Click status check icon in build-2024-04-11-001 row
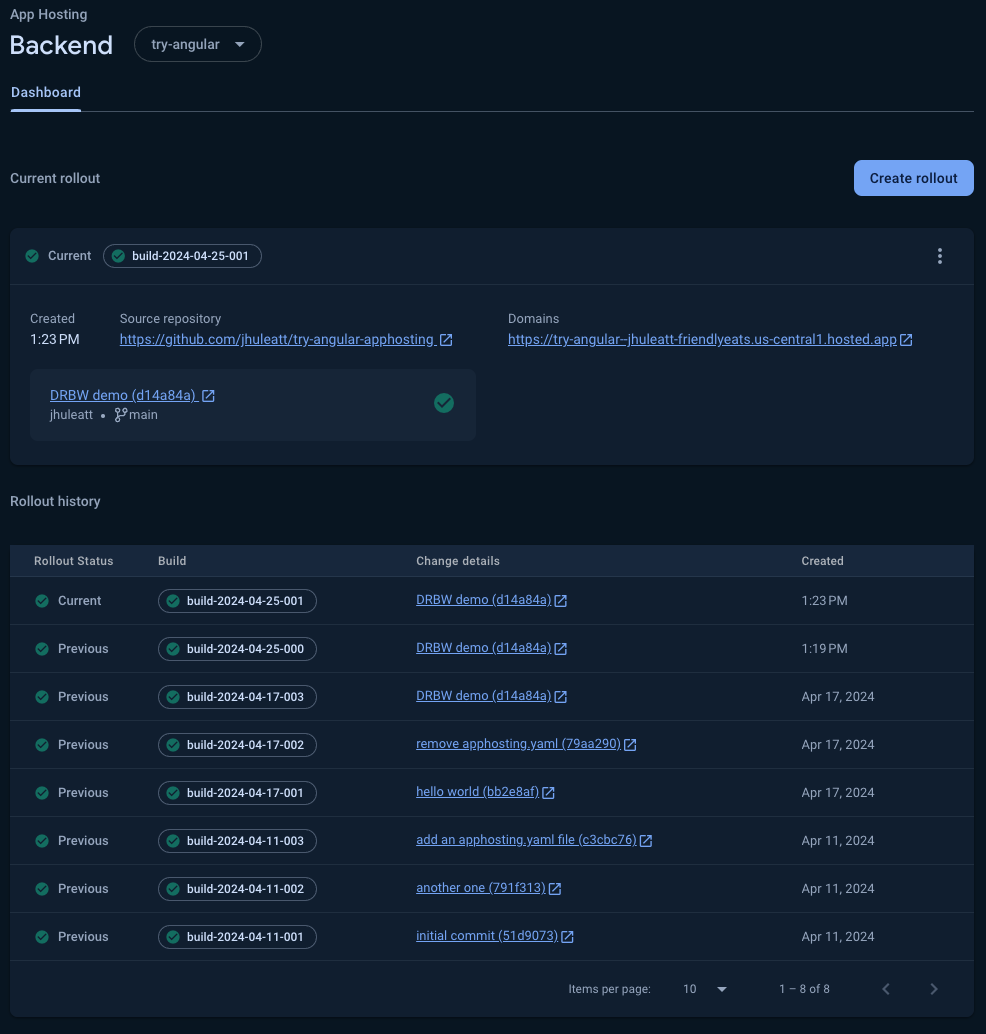Screen dimensions: 986x1034 coord(42,936)
